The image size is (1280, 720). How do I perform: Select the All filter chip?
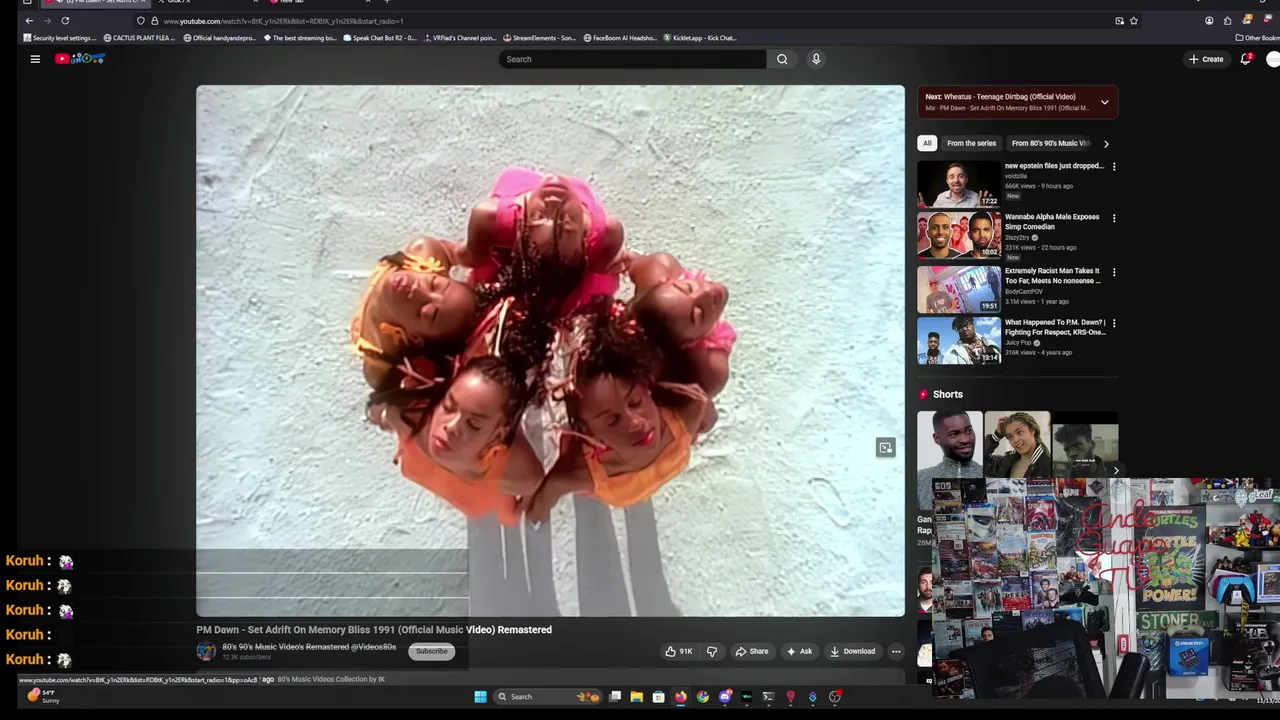927,143
